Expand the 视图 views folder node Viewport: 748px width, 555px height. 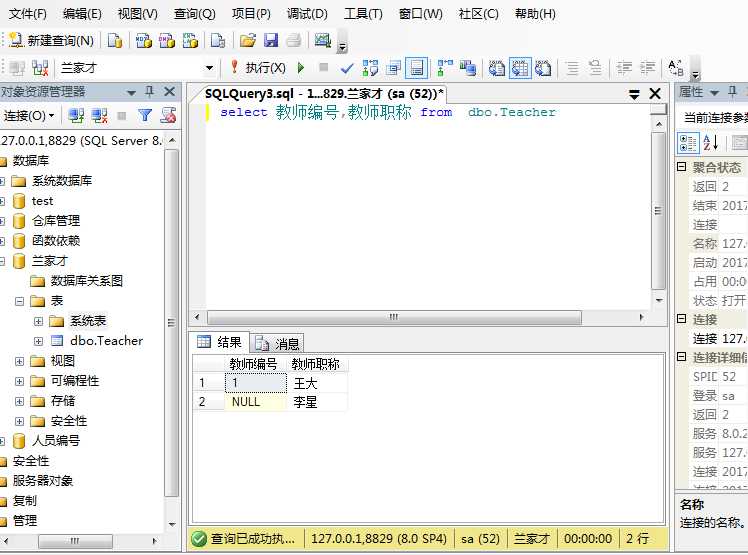(20, 361)
